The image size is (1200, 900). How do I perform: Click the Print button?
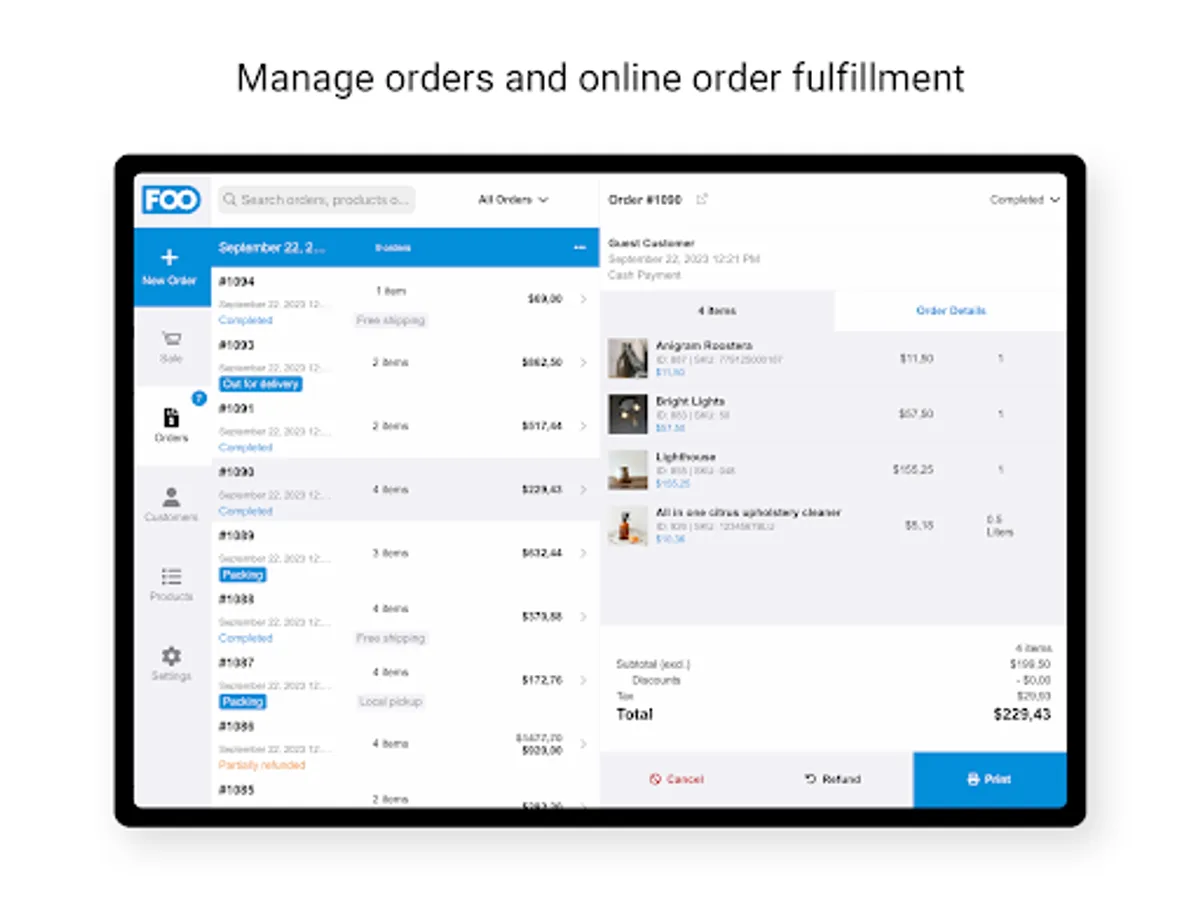click(x=989, y=779)
